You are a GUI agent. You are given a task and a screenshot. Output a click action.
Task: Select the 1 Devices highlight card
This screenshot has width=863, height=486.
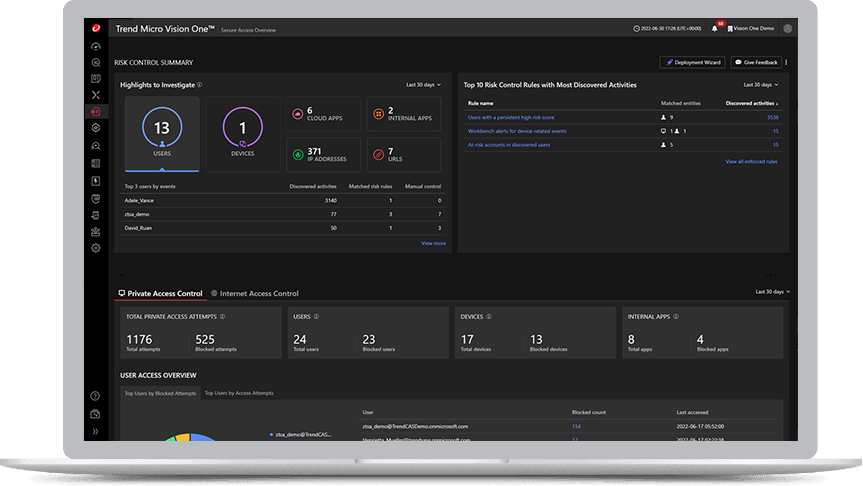tap(242, 134)
